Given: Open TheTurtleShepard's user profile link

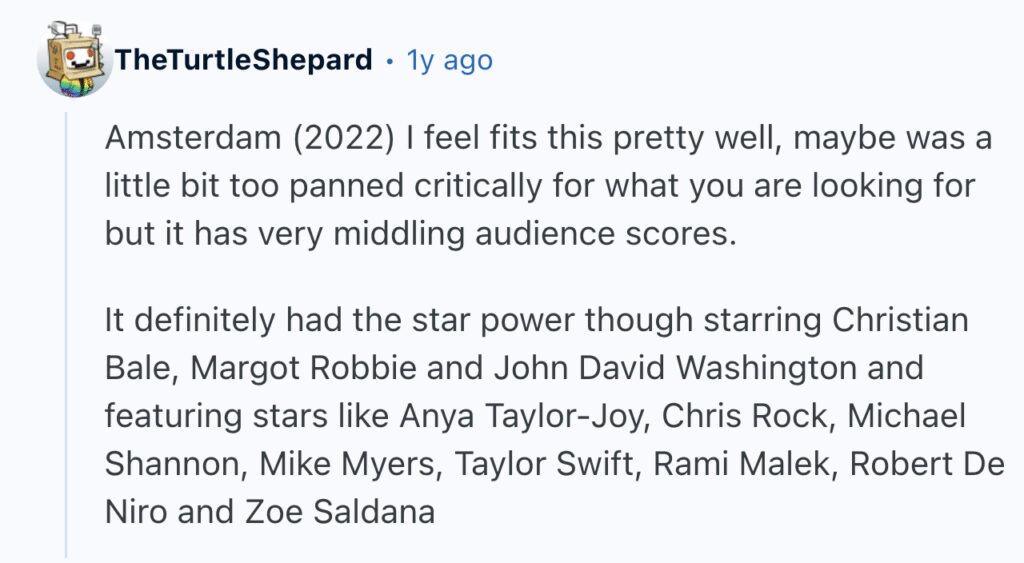Looking at the screenshot, I should pyautogui.click(x=243, y=60).
